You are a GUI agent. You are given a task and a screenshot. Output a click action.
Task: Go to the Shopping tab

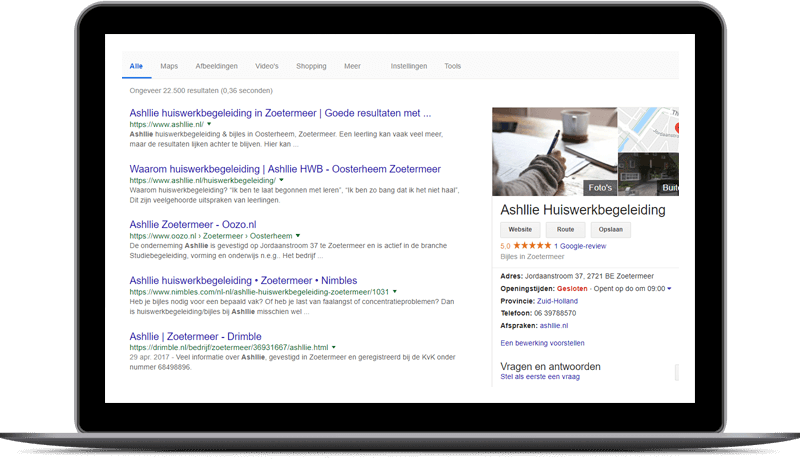311,66
